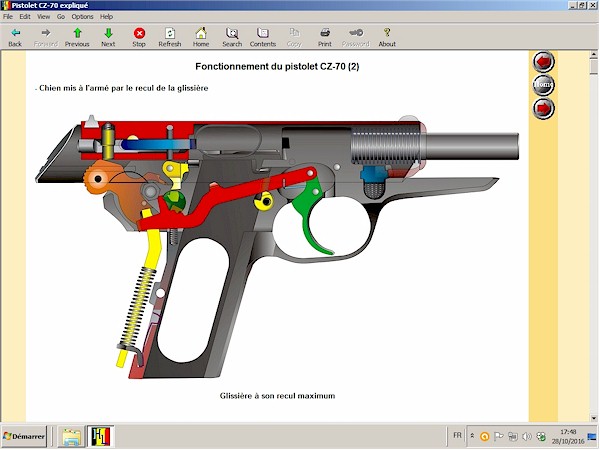Click the greyed Password key button

pyautogui.click(x=356, y=37)
